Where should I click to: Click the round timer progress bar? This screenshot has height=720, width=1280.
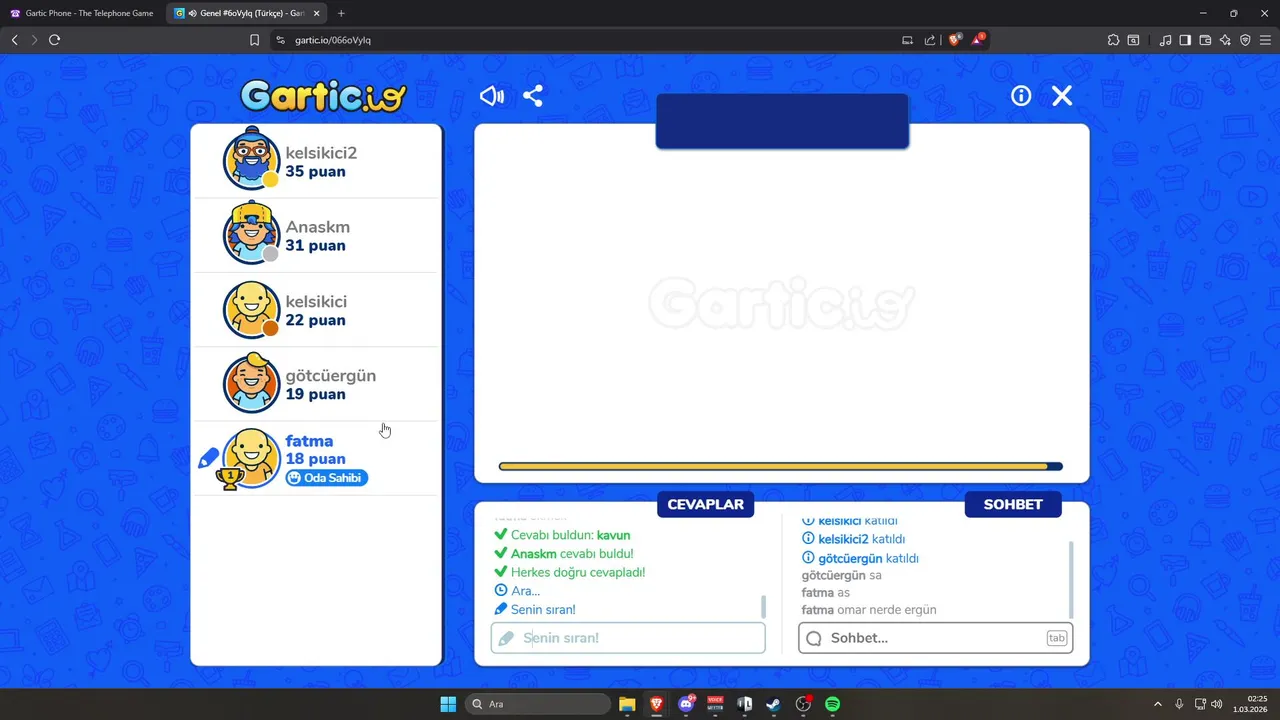coord(780,466)
